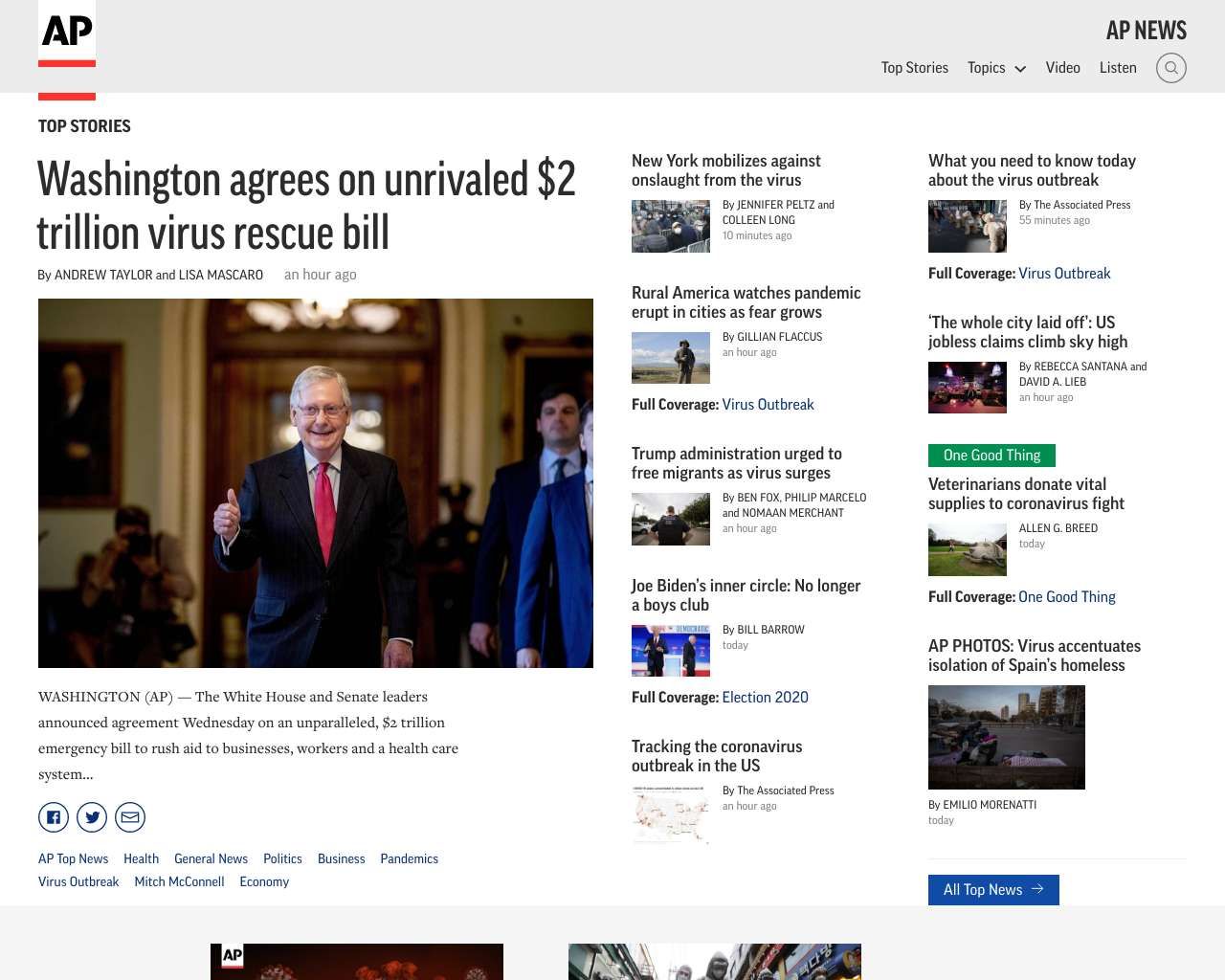The width and height of the screenshot is (1225, 980).
Task: Click the jobless claims story thumbnail
Action: coord(968,388)
